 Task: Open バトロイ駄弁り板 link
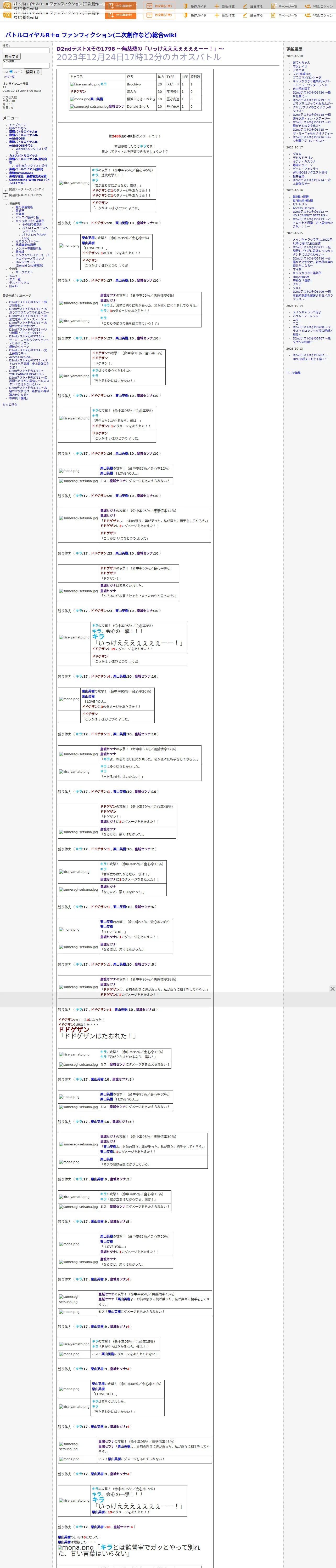[x=27, y=217]
